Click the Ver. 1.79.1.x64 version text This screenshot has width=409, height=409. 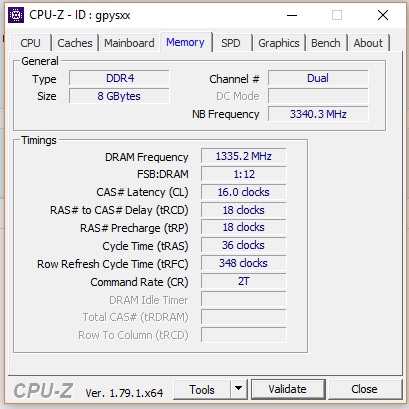pyautogui.click(x=124, y=393)
